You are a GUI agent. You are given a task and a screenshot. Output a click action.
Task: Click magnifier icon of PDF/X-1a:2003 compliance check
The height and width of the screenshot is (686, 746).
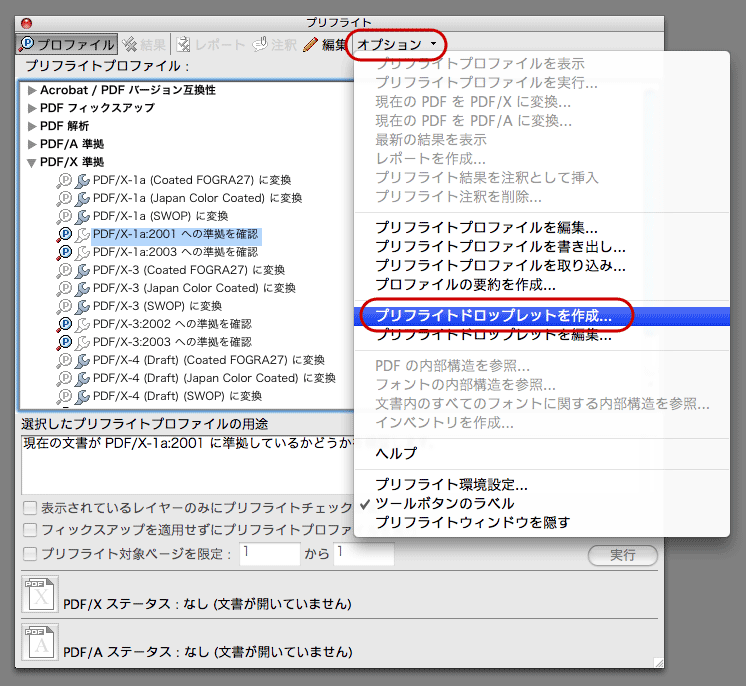[65, 252]
